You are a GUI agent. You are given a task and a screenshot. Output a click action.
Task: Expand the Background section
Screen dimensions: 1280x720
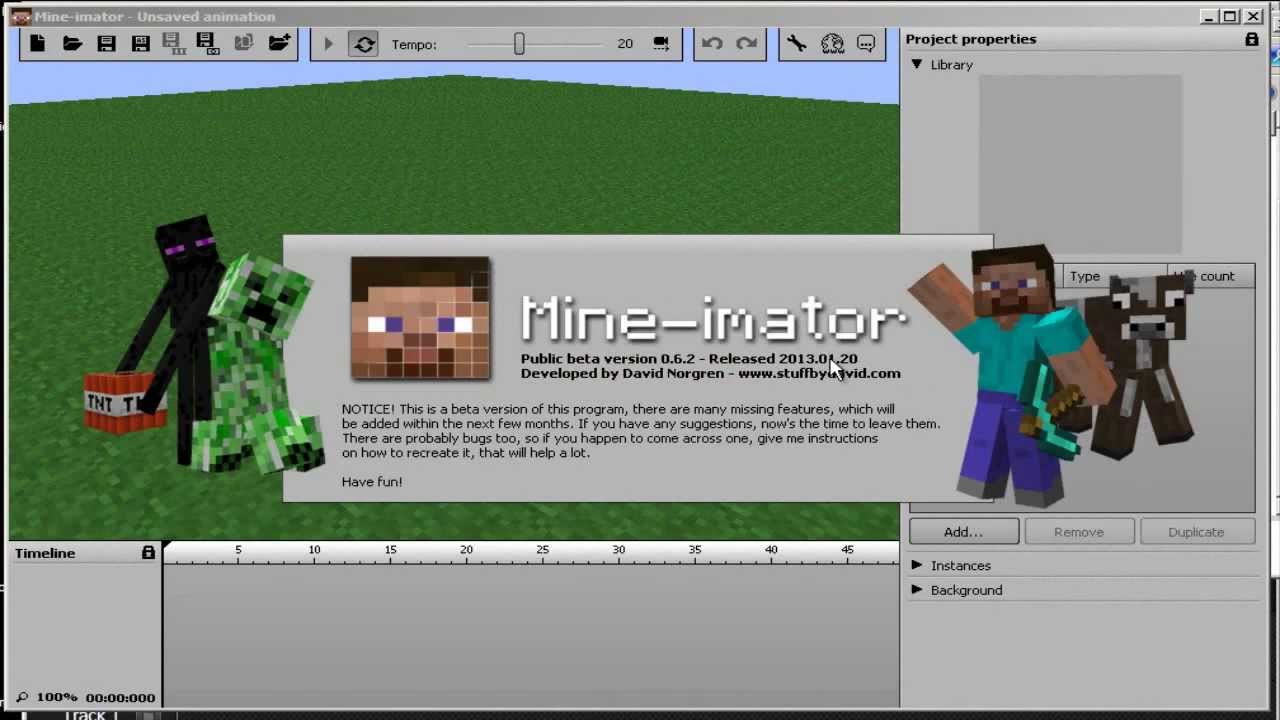click(916, 590)
